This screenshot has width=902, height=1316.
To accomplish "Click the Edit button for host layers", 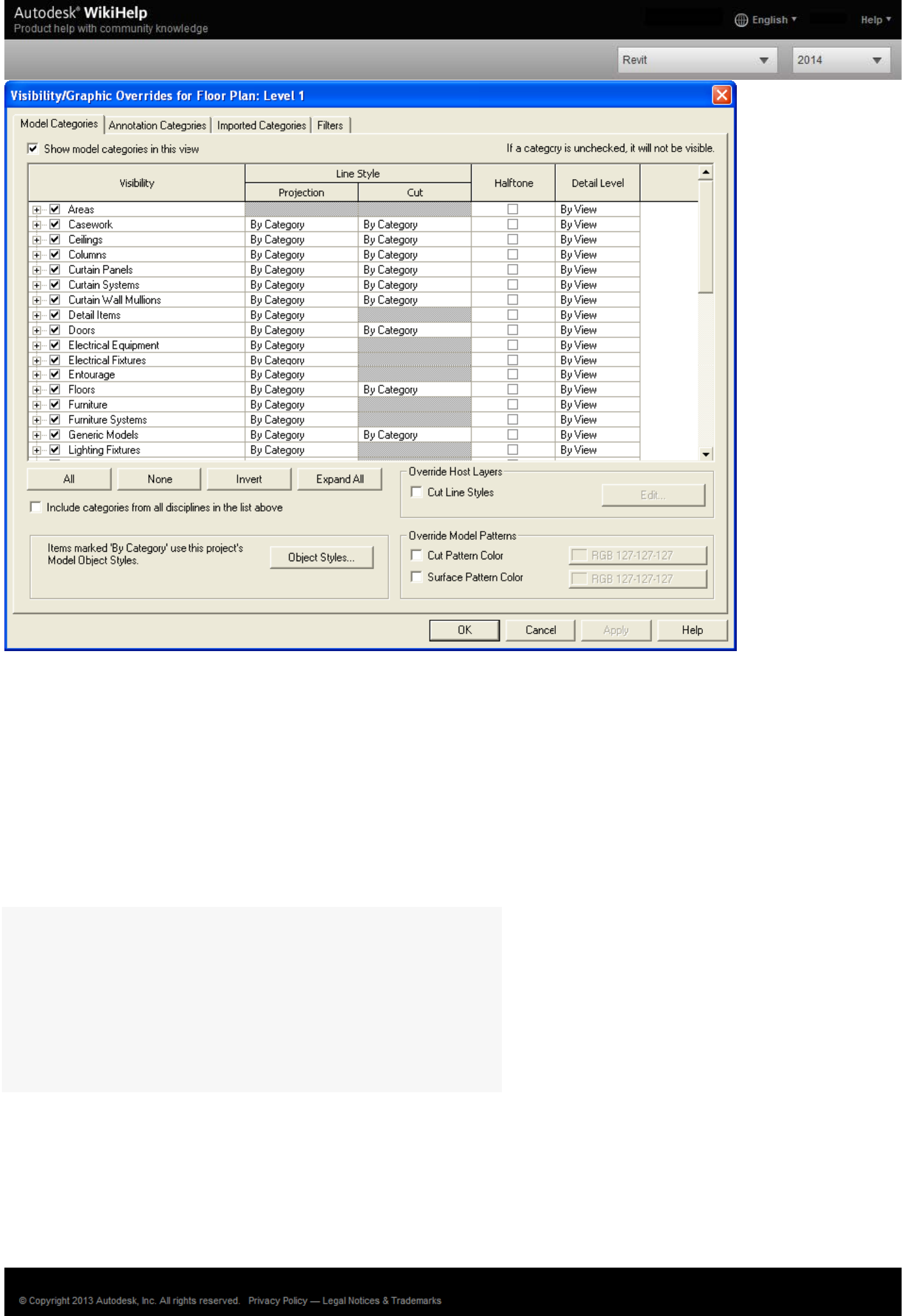I will [x=653, y=495].
